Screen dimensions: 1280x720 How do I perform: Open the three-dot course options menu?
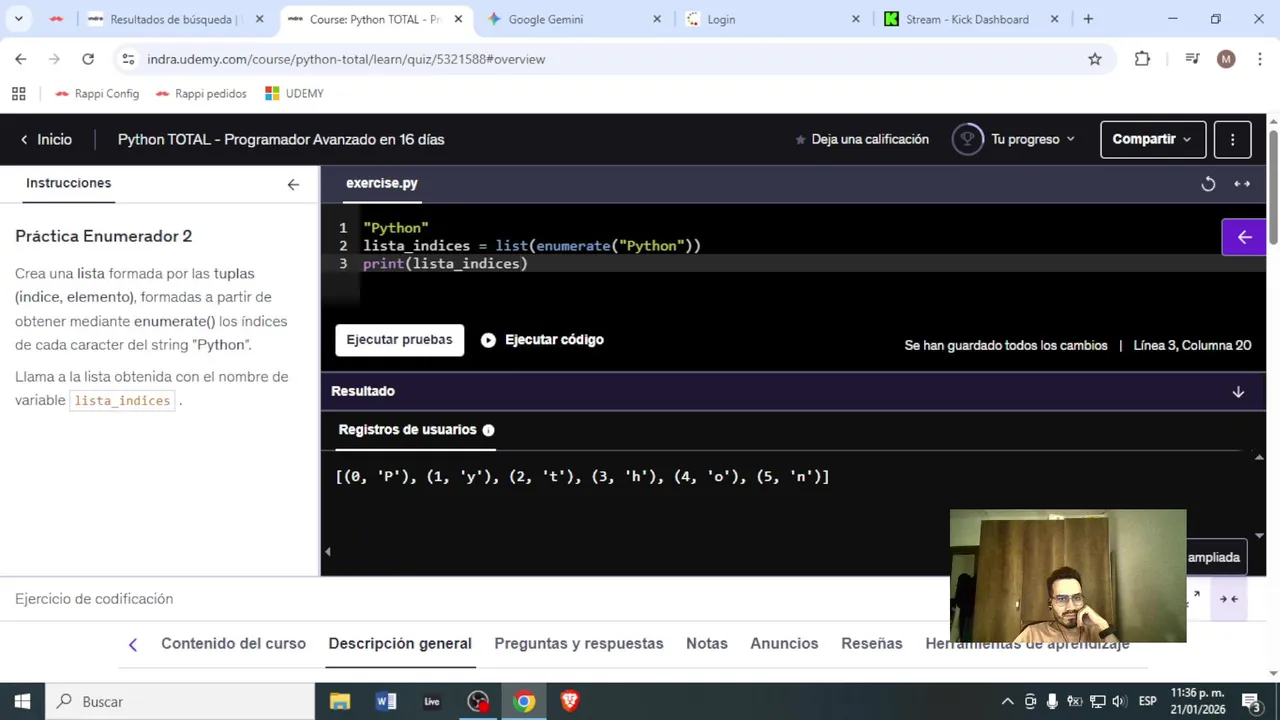pos(1232,140)
